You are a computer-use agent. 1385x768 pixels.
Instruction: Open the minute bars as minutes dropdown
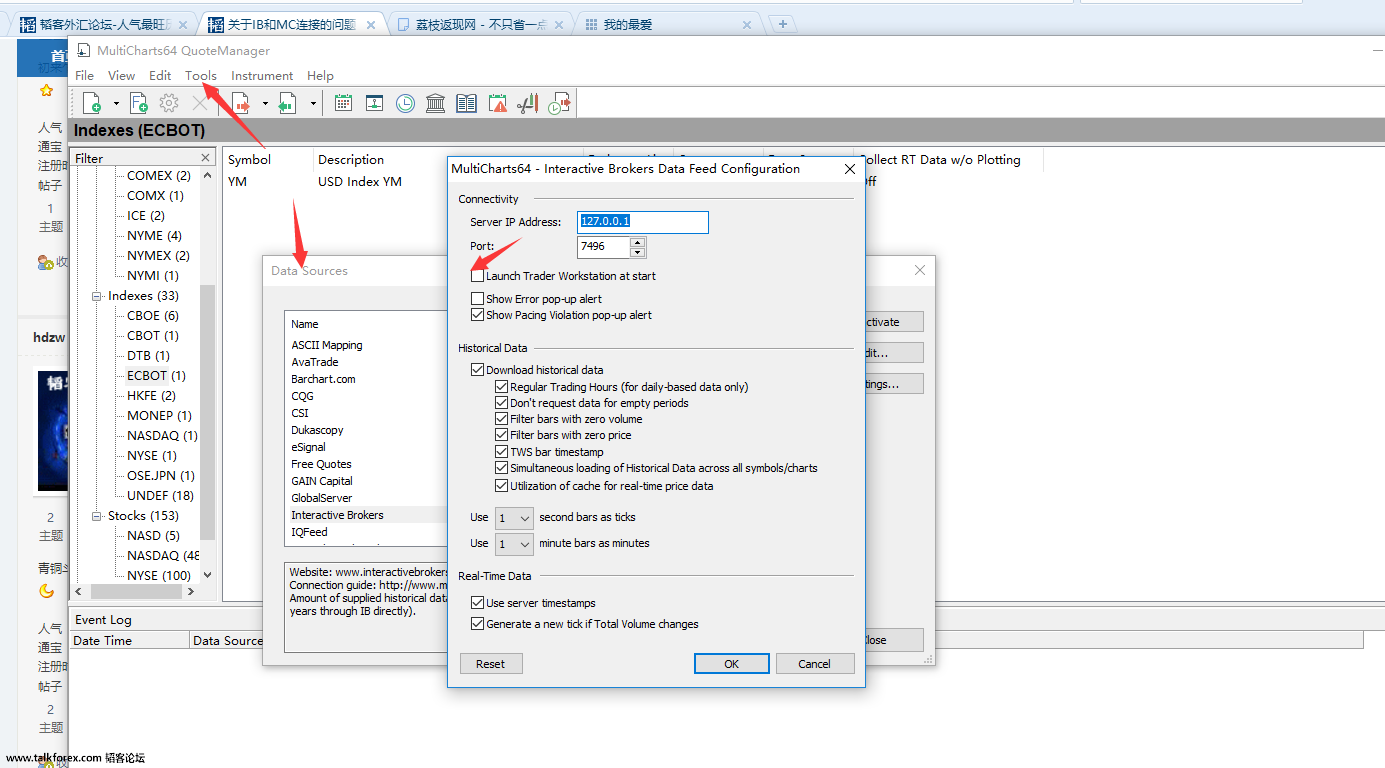click(x=514, y=544)
